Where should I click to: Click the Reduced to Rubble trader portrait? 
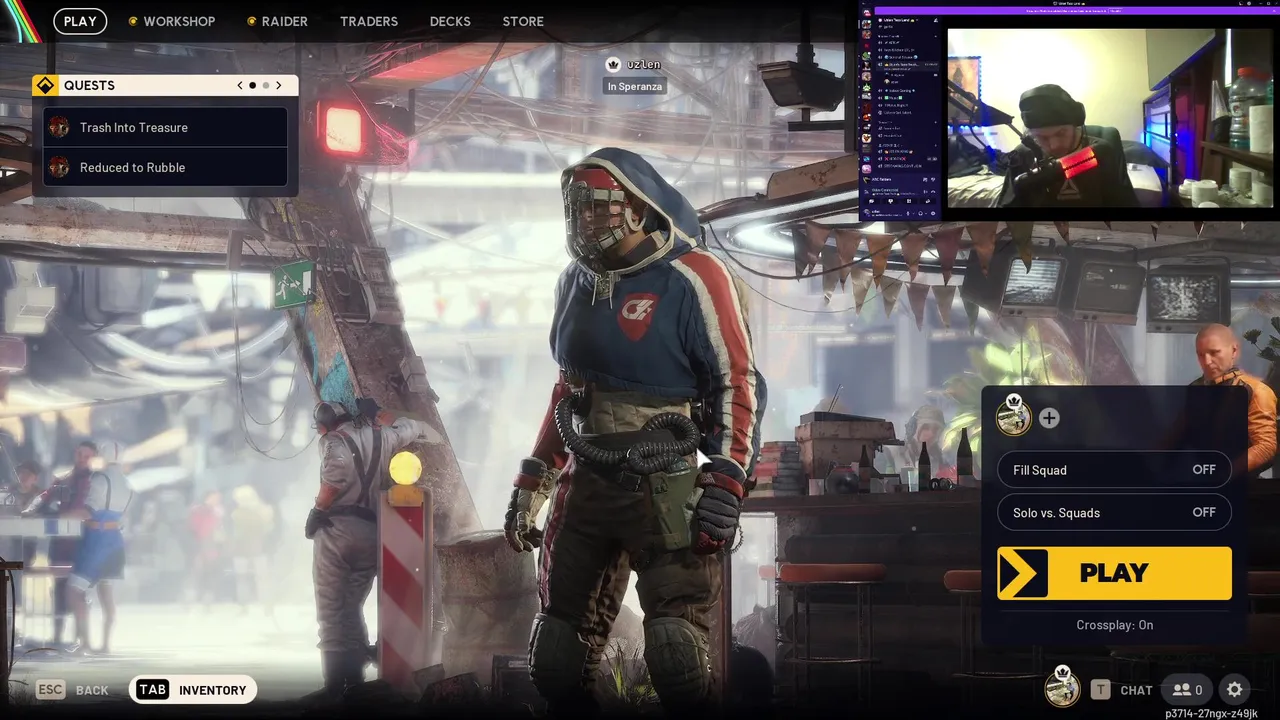(59, 167)
